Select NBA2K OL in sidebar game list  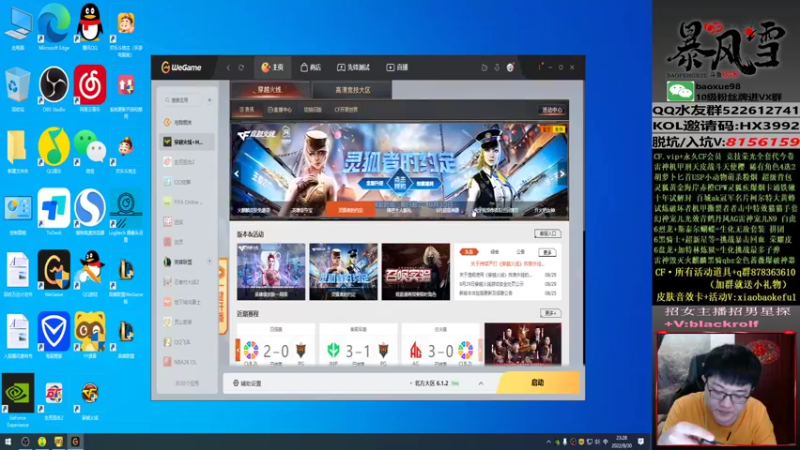point(187,362)
